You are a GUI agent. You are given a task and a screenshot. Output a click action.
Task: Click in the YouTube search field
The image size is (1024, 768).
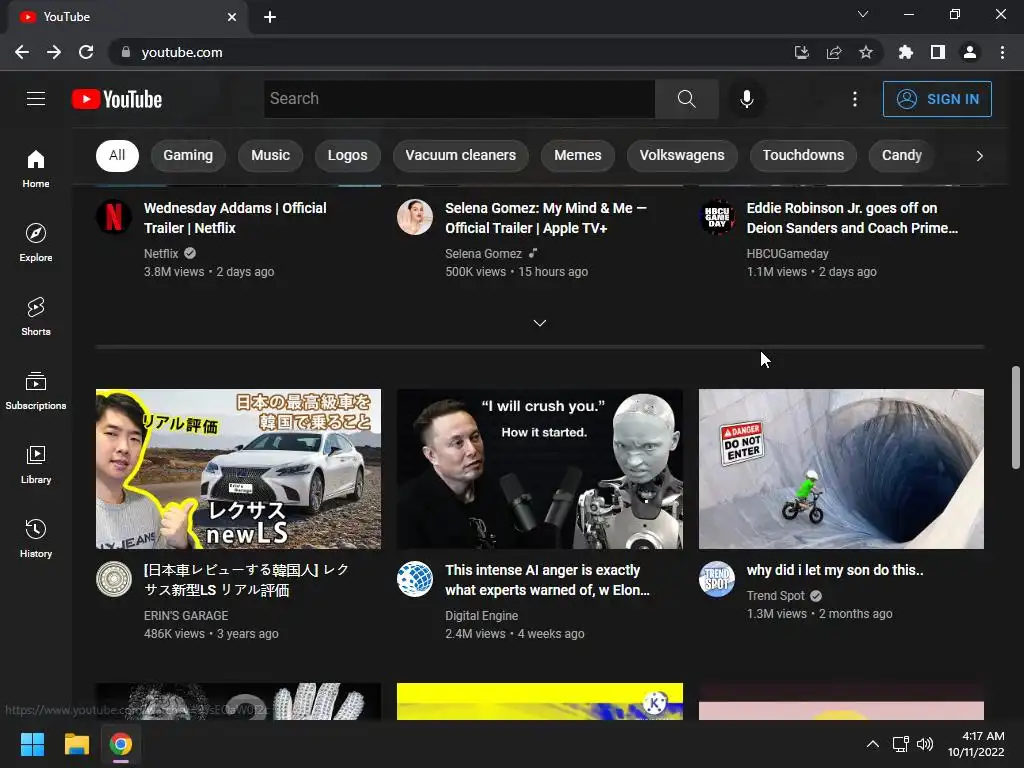459,99
